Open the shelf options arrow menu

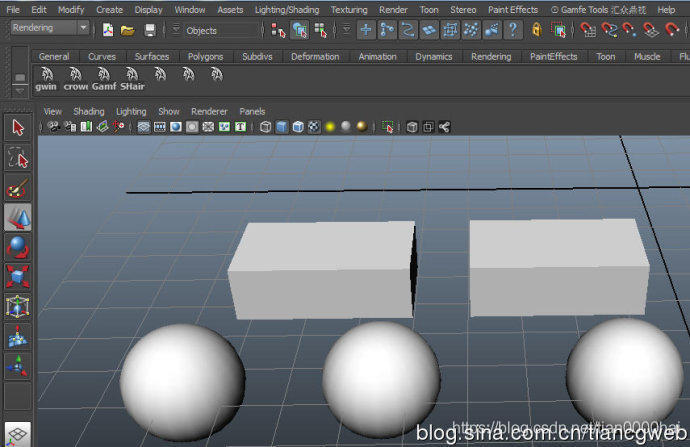click(20, 91)
